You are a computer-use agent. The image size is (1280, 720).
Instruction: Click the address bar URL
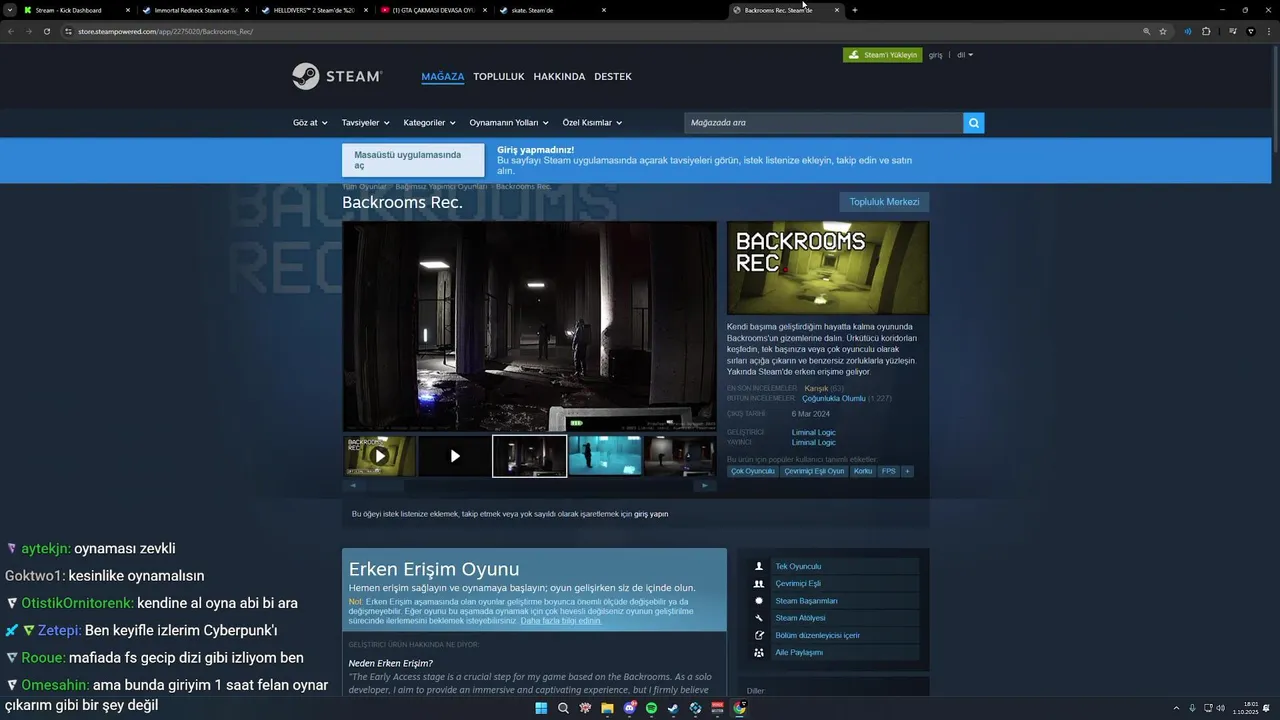coord(165,31)
